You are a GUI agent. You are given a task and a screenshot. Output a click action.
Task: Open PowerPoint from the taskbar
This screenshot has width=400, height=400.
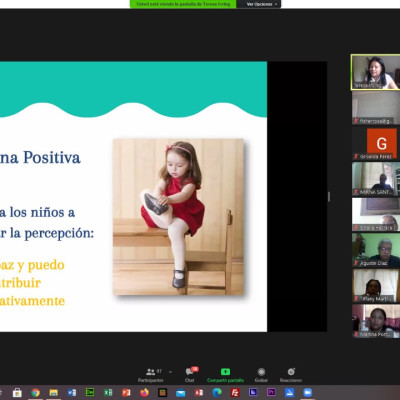[126, 393]
